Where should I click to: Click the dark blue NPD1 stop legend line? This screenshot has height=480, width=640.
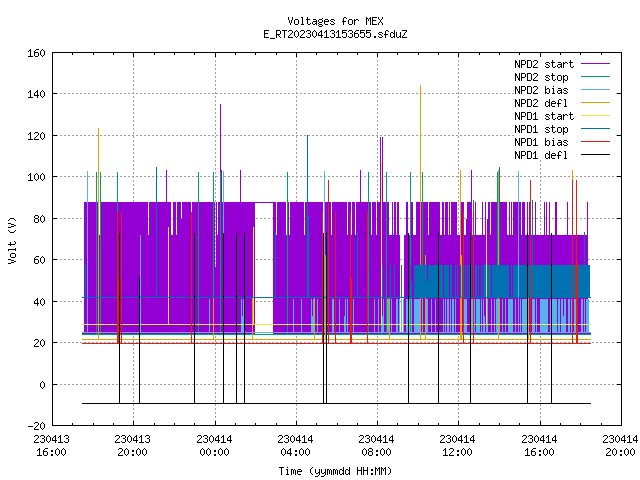pyautogui.click(x=595, y=129)
